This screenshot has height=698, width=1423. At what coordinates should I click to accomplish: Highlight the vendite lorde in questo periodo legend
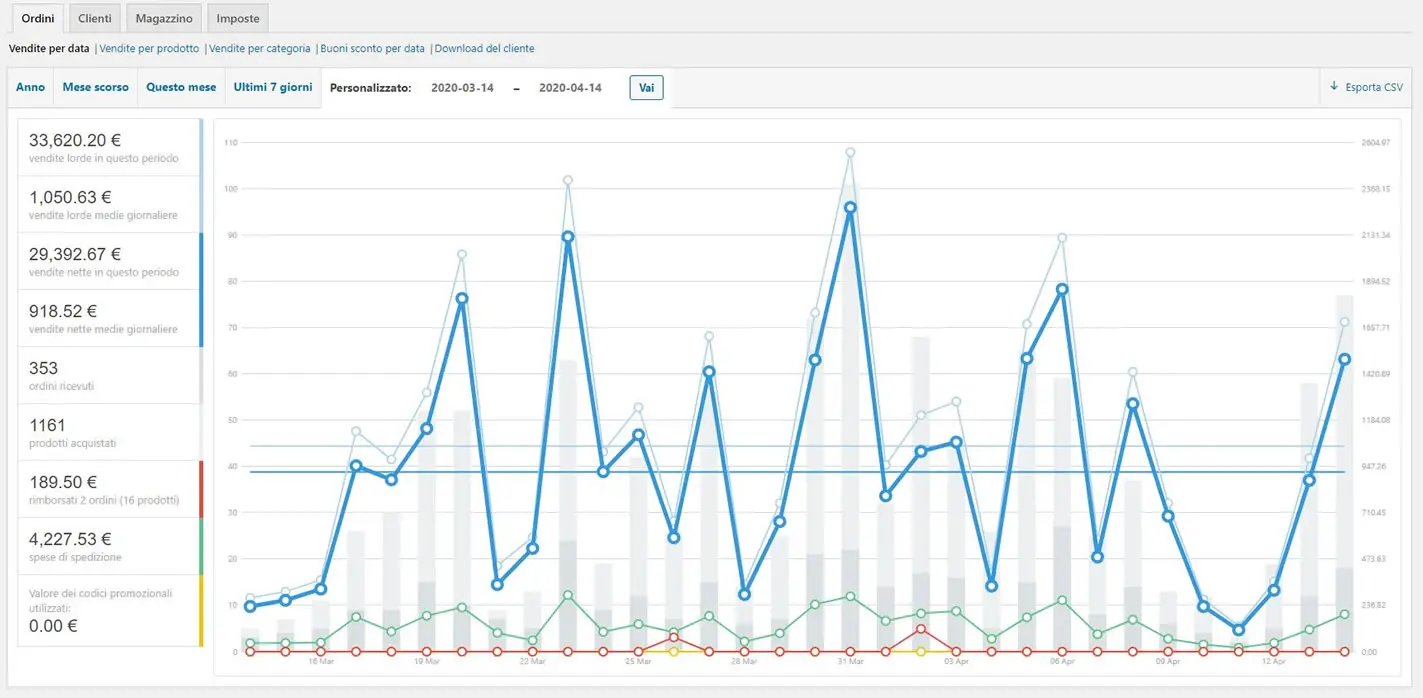(x=110, y=148)
